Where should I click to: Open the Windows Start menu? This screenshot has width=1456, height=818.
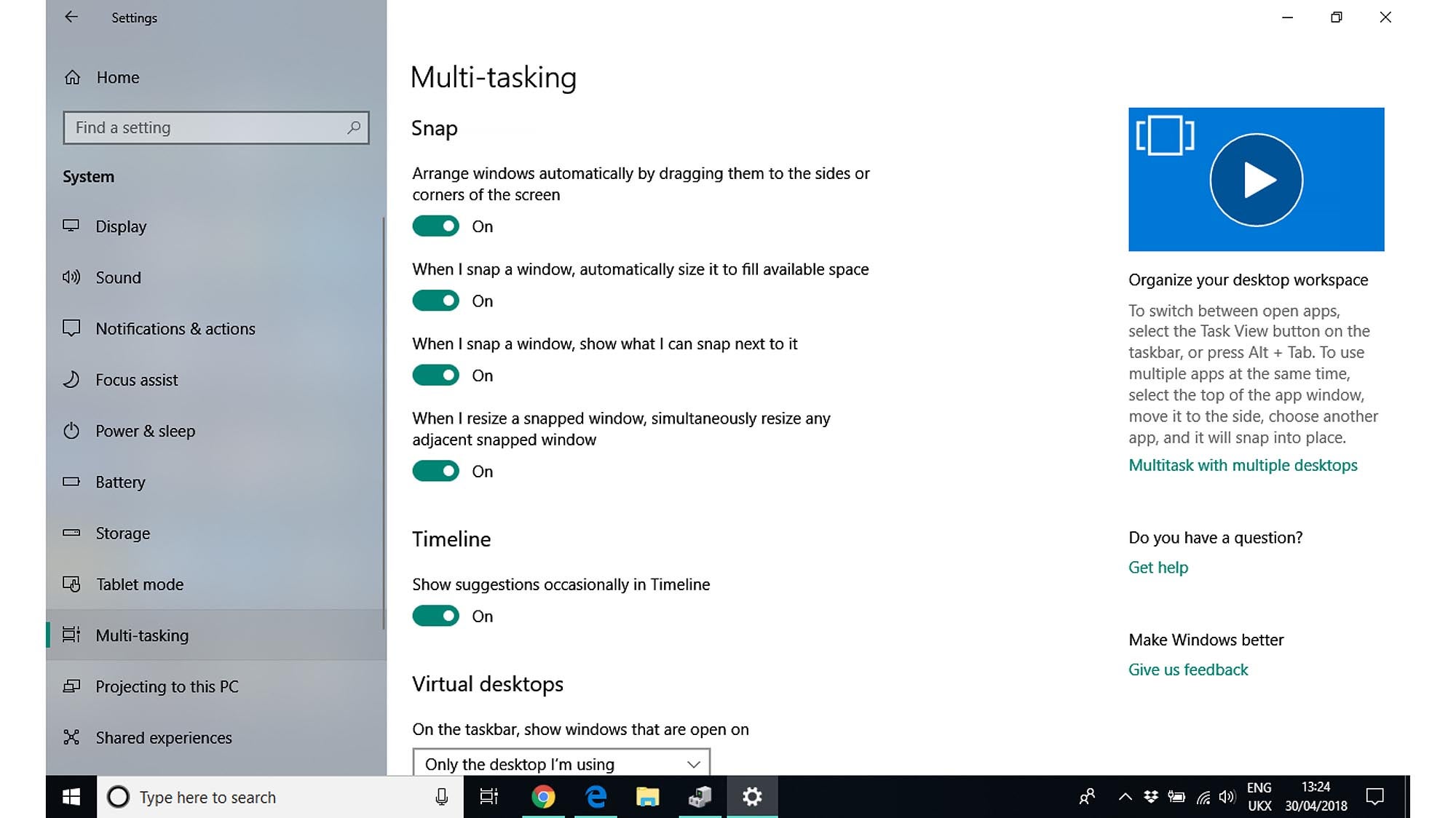coord(71,797)
